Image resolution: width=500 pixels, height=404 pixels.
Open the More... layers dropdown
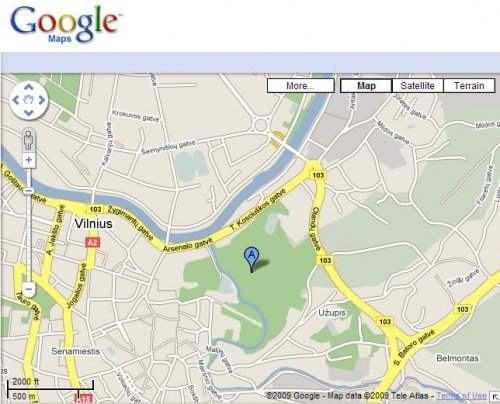click(x=301, y=86)
